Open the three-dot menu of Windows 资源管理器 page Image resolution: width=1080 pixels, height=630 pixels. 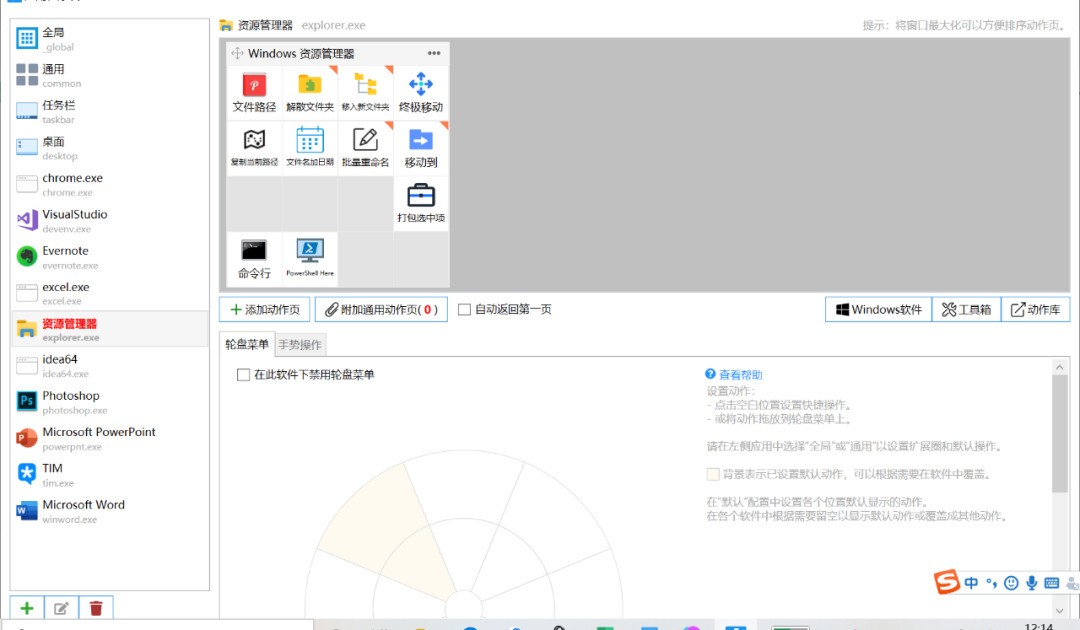434,53
